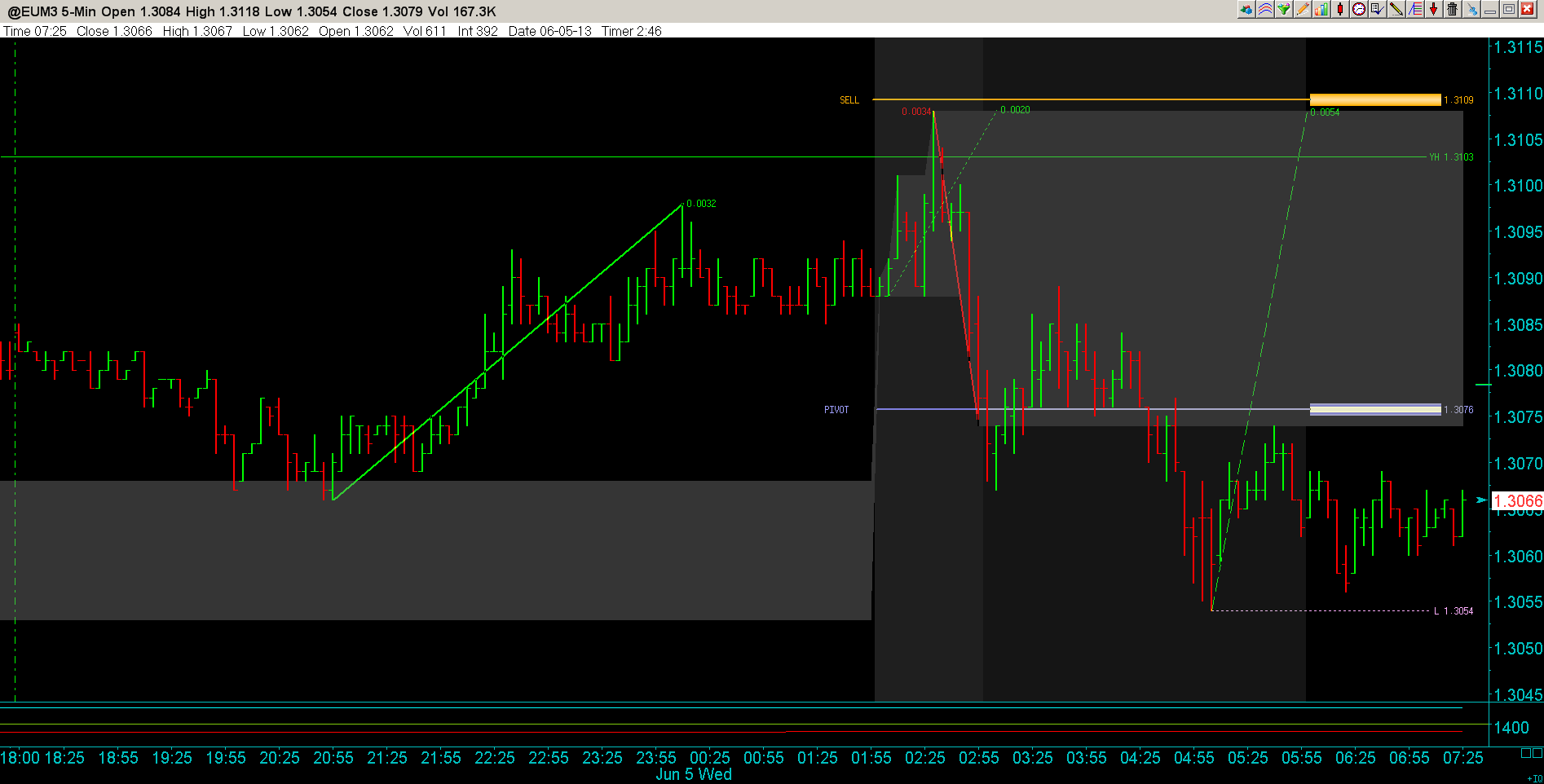
Task: Click the @EUM3 5-Min title text
Action: point(53,11)
